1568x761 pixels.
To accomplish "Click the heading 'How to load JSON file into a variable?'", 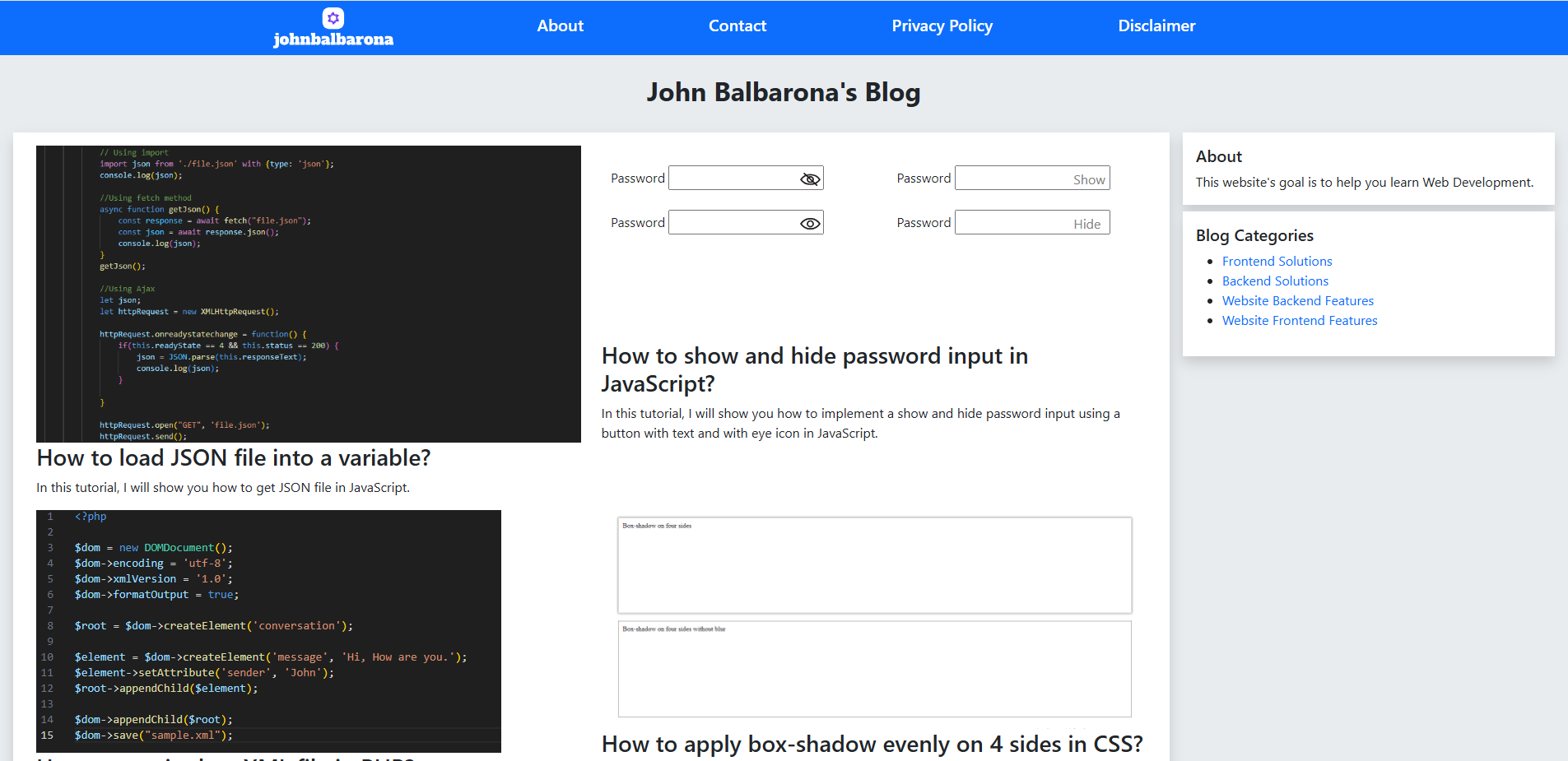I will [x=233, y=457].
